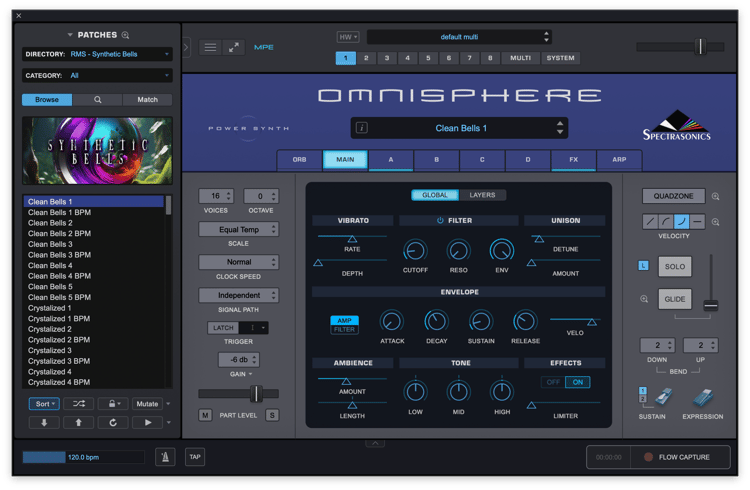Image resolution: width=750 pixels, height=490 pixels.
Task: Step to previous patch with up arrow
Action: click(78, 423)
